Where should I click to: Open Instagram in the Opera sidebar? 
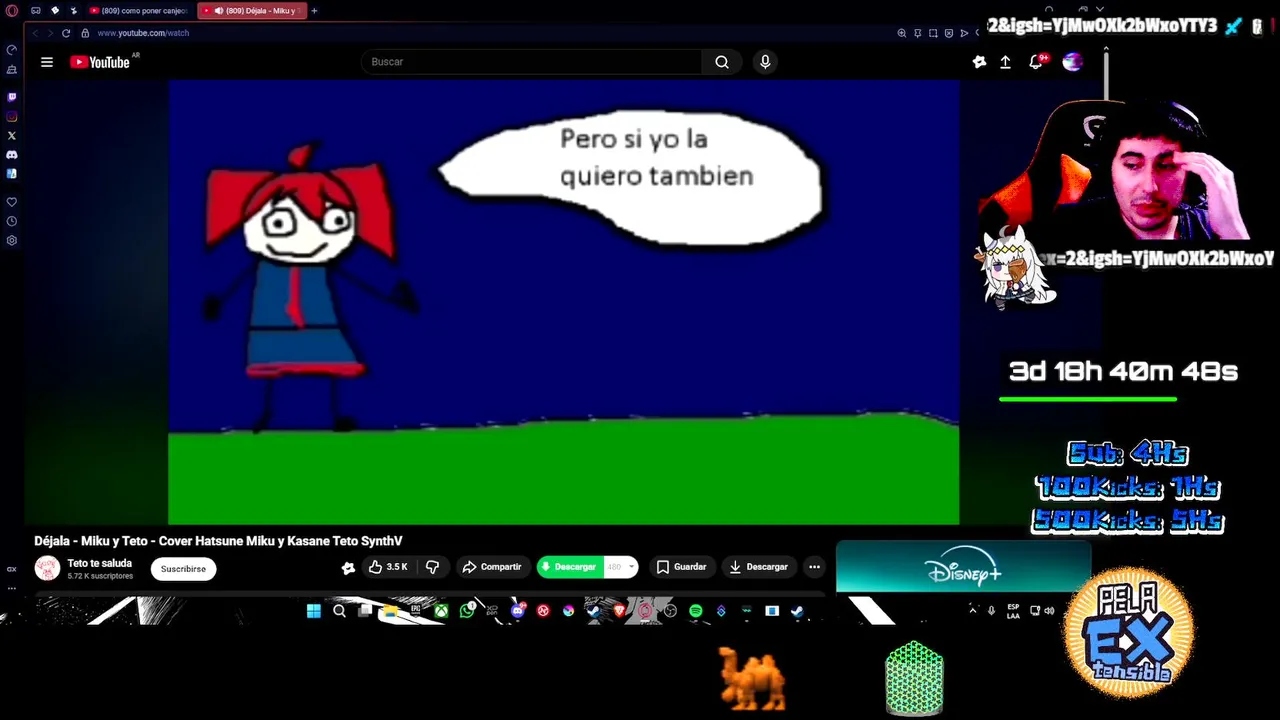pyautogui.click(x=12, y=116)
